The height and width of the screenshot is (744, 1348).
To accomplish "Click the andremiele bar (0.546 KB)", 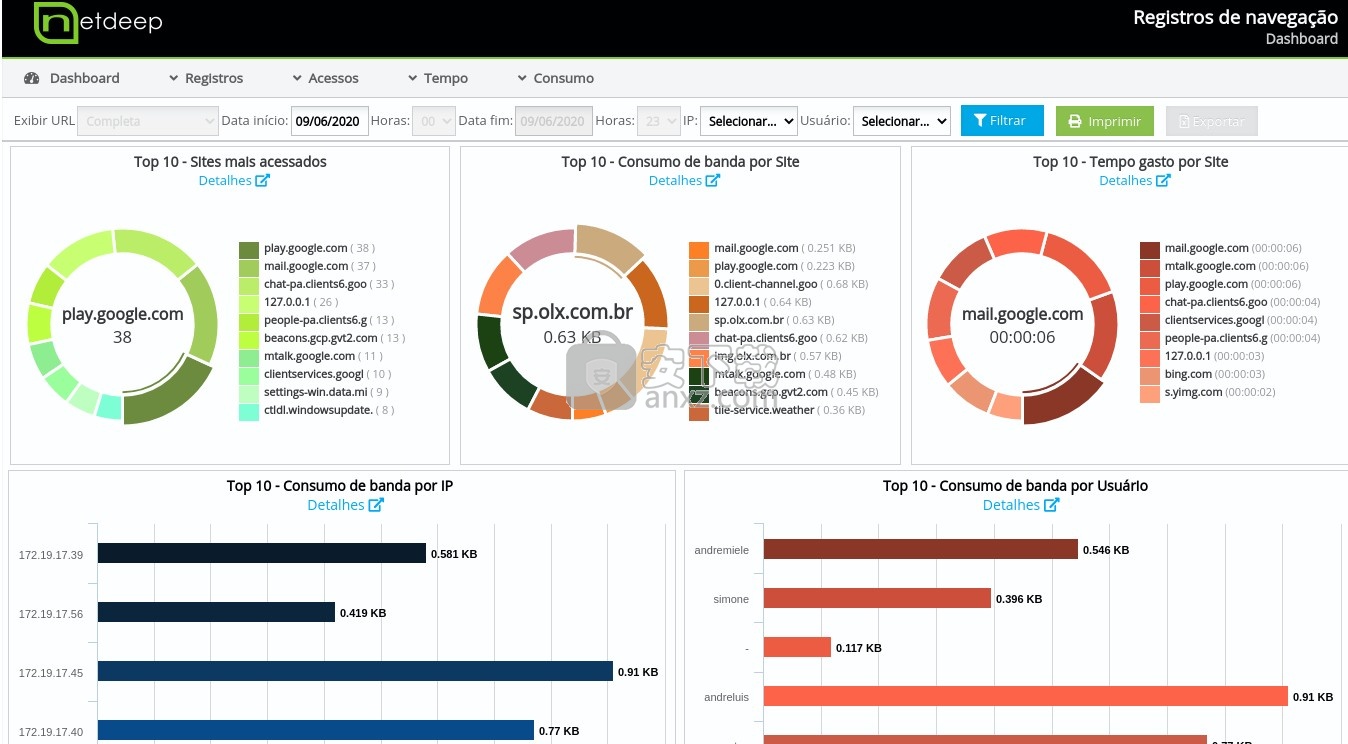I will pyautogui.click(x=921, y=549).
